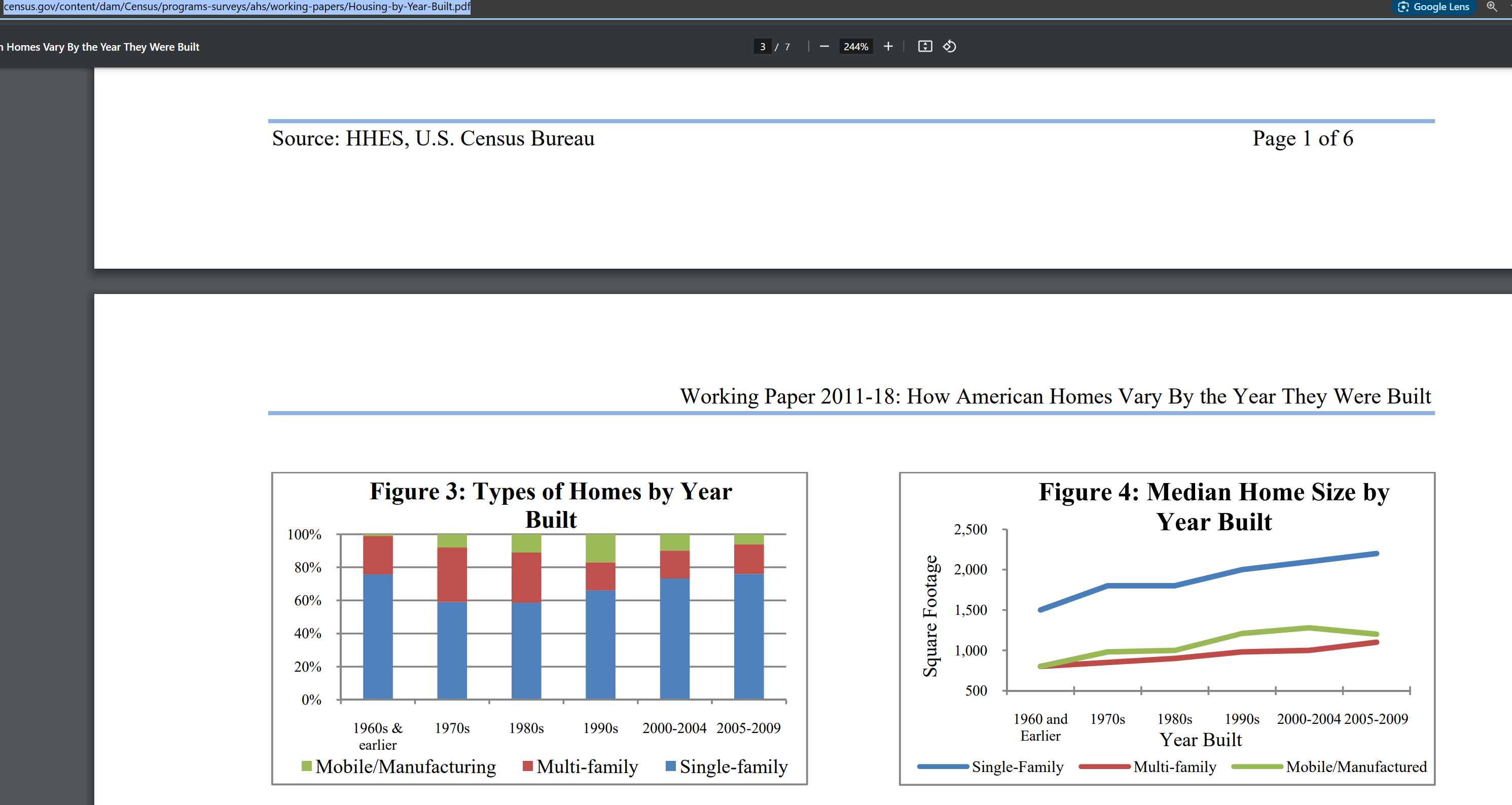Click the zoom out minus button
Screen dimensions: 1512x805
click(x=824, y=46)
